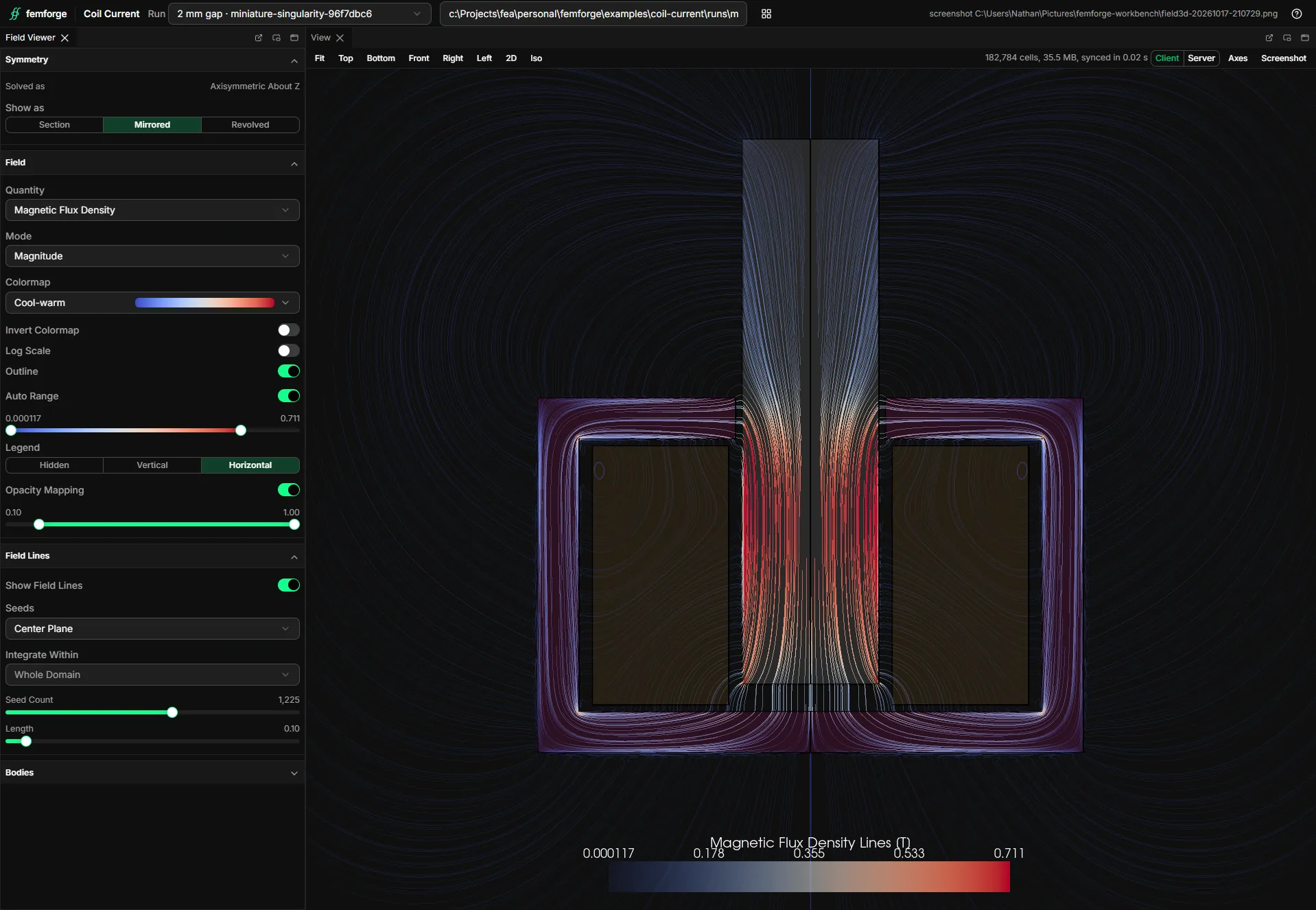Pop out the Field Viewer panel
Screen dimensions: 1316x910
(259, 38)
